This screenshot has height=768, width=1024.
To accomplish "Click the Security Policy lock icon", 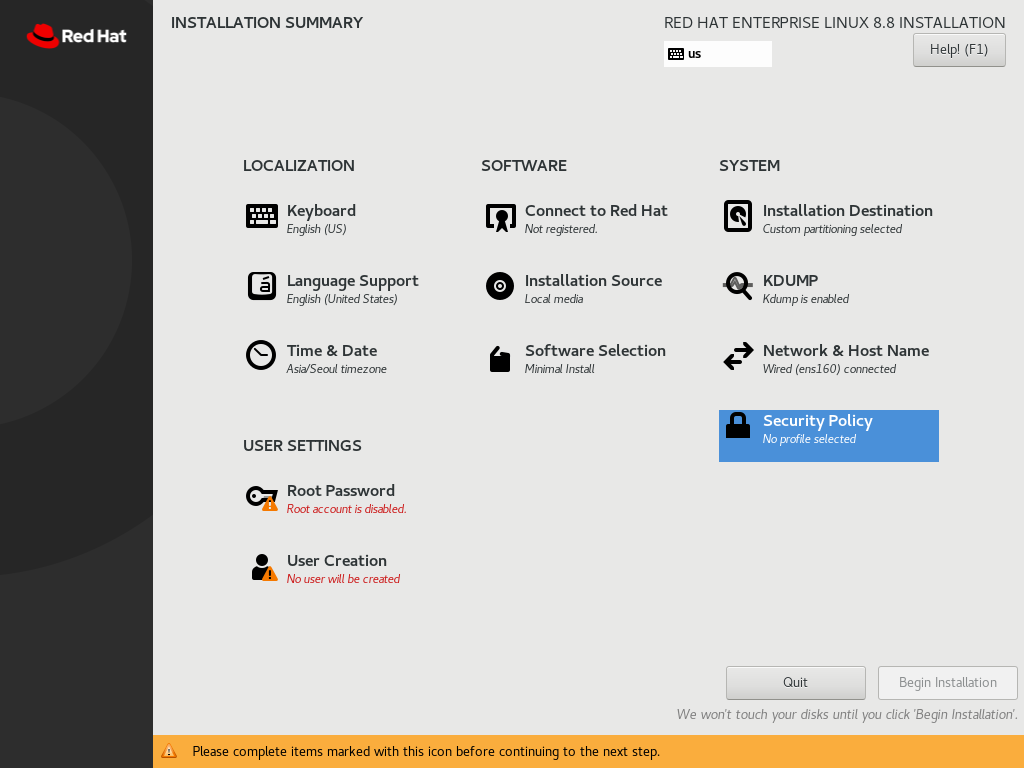I will [x=738, y=425].
